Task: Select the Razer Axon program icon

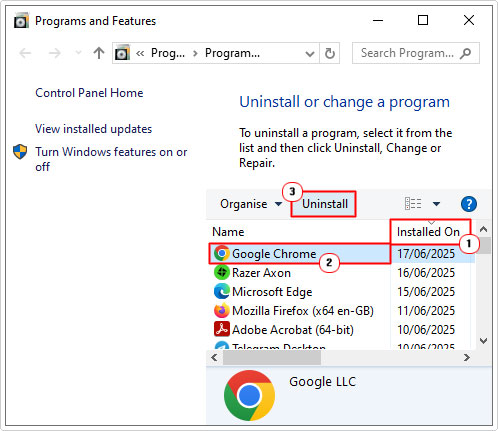Action: (x=221, y=273)
